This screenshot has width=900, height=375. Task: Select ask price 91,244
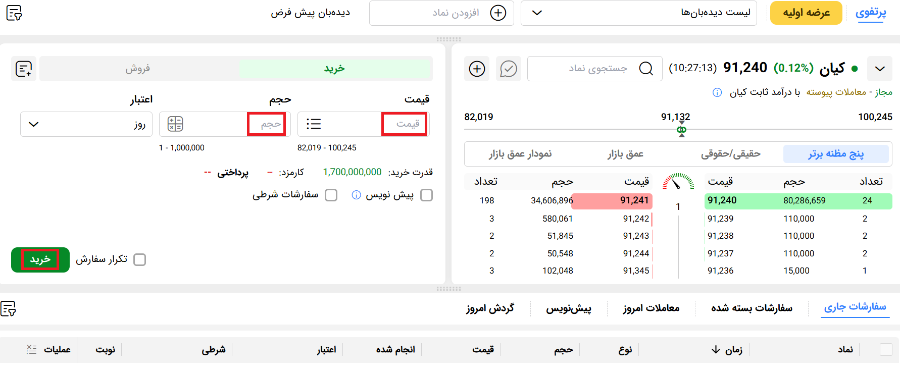(635, 253)
